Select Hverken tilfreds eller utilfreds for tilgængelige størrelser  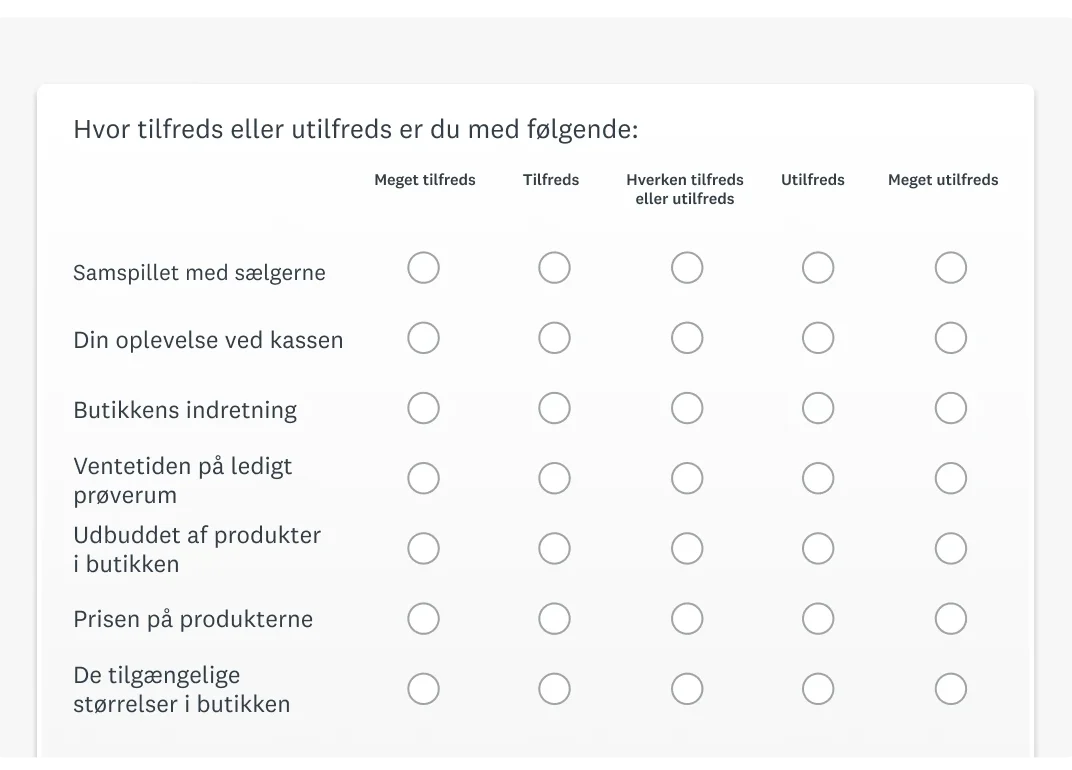coord(686,689)
